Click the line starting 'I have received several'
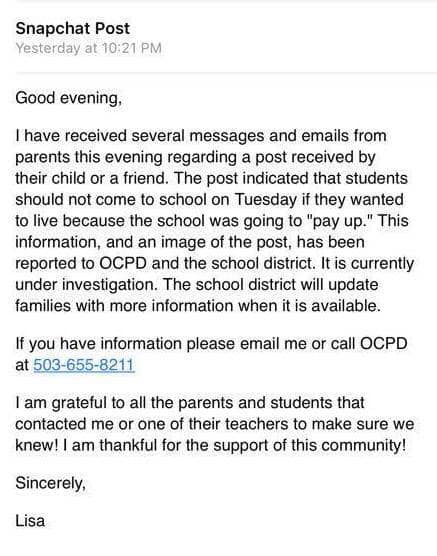 [201, 136]
